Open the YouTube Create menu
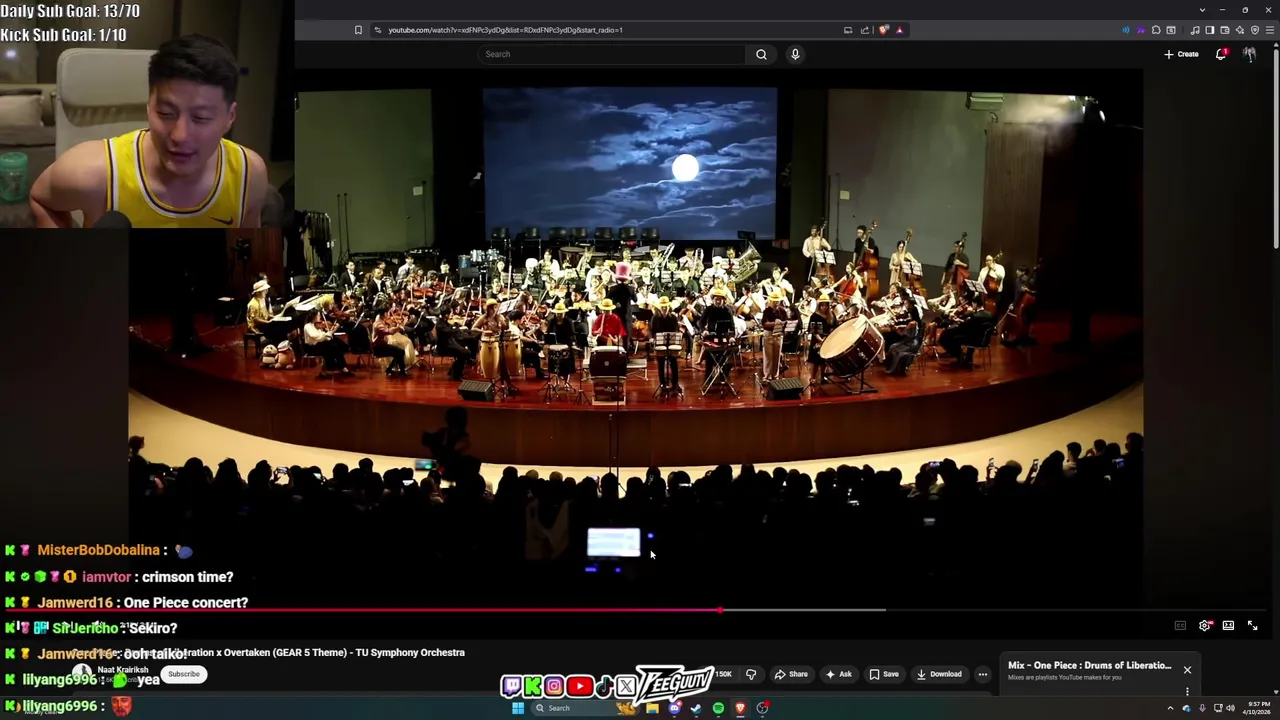 click(1181, 54)
